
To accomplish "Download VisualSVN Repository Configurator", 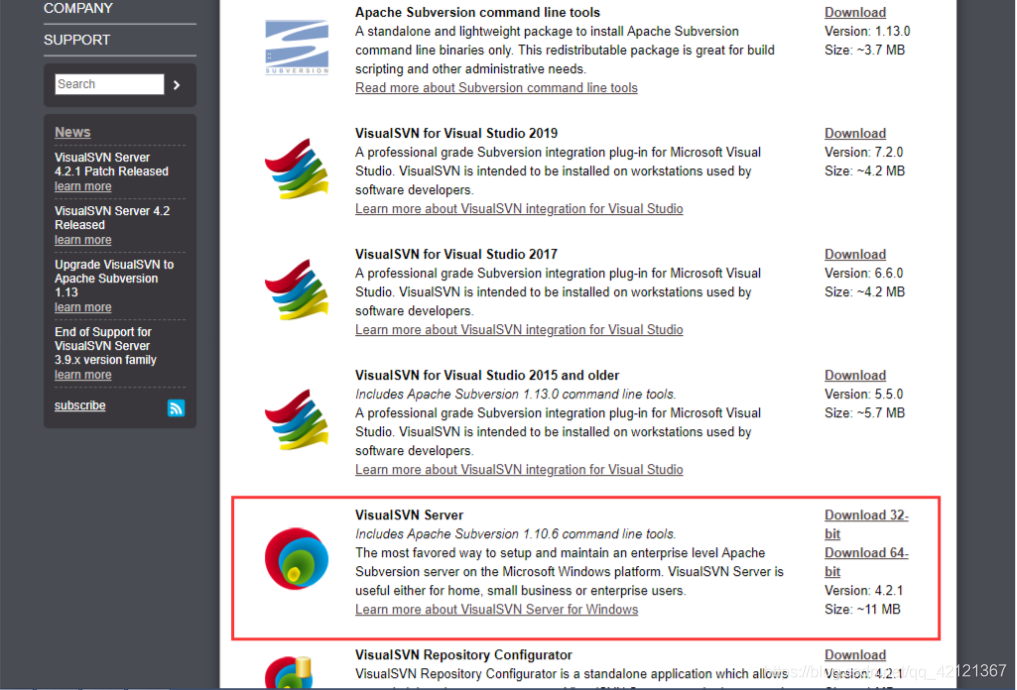I will point(855,656).
